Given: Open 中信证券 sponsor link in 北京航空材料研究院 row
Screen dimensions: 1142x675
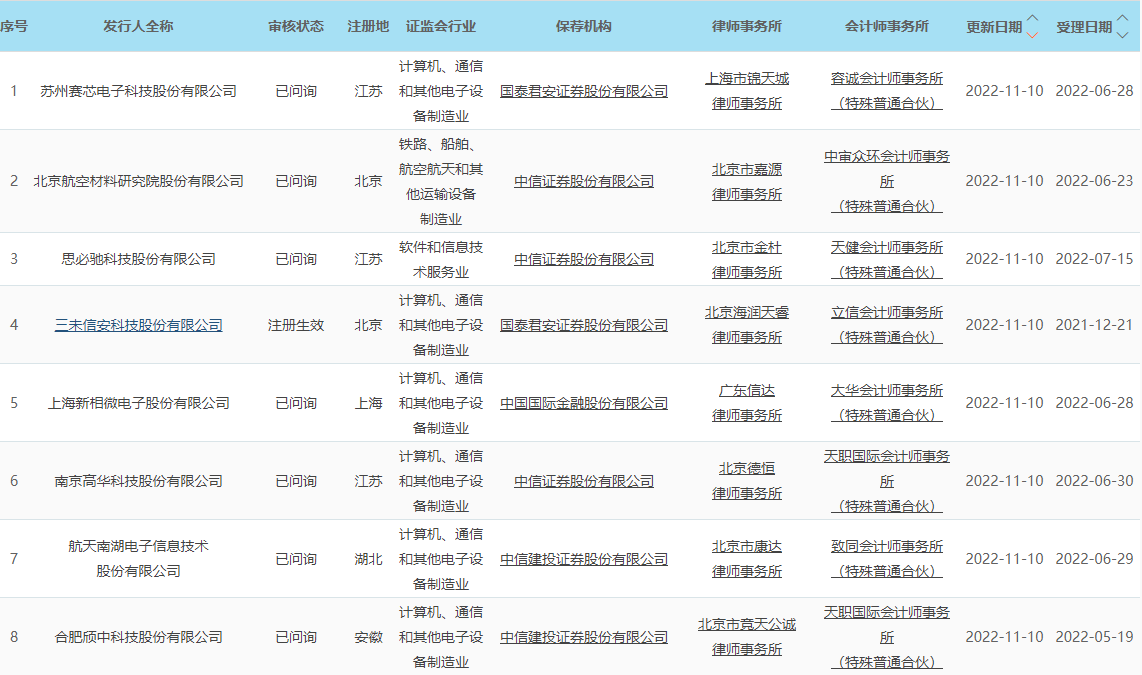Looking at the screenshot, I should click(x=583, y=181).
